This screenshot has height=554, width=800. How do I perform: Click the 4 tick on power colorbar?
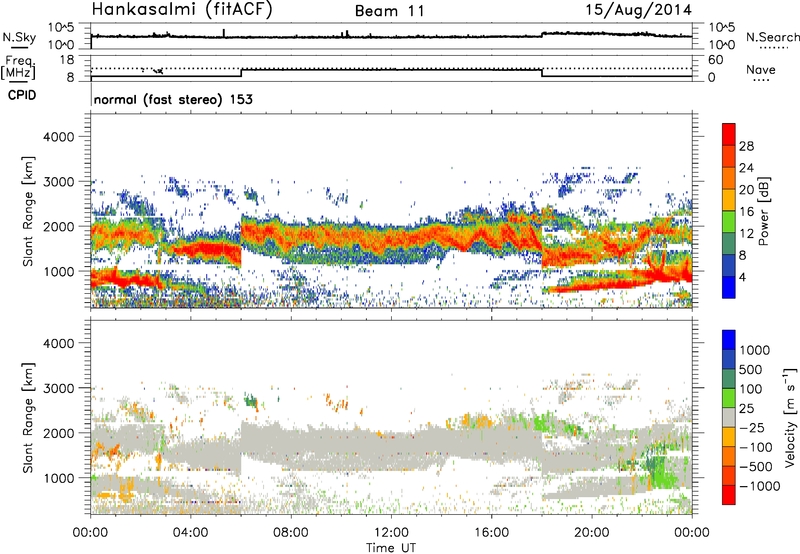pyautogui.click(x=742, y=277)
